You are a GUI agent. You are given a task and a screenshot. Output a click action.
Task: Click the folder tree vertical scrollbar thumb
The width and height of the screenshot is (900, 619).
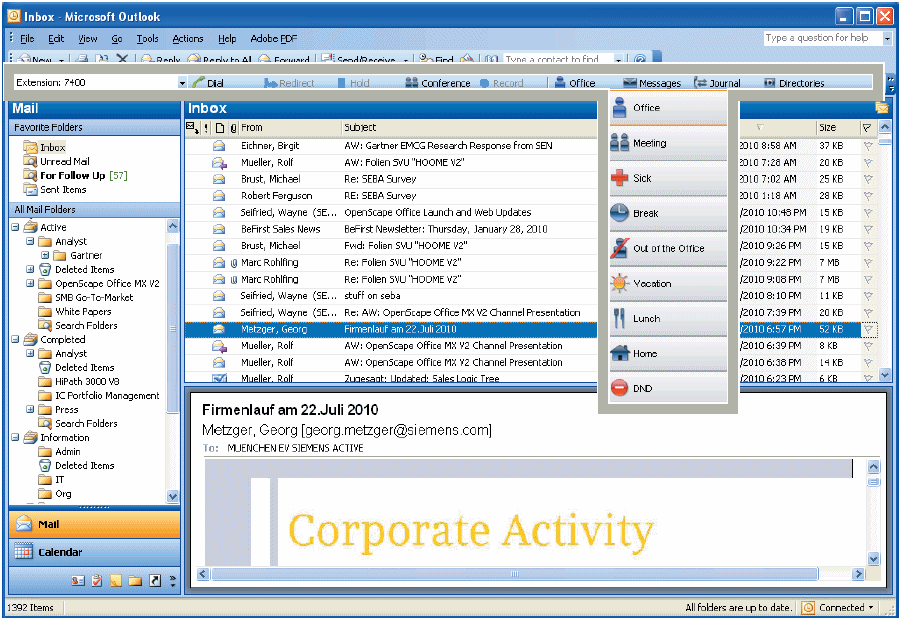tap(172, 327)
